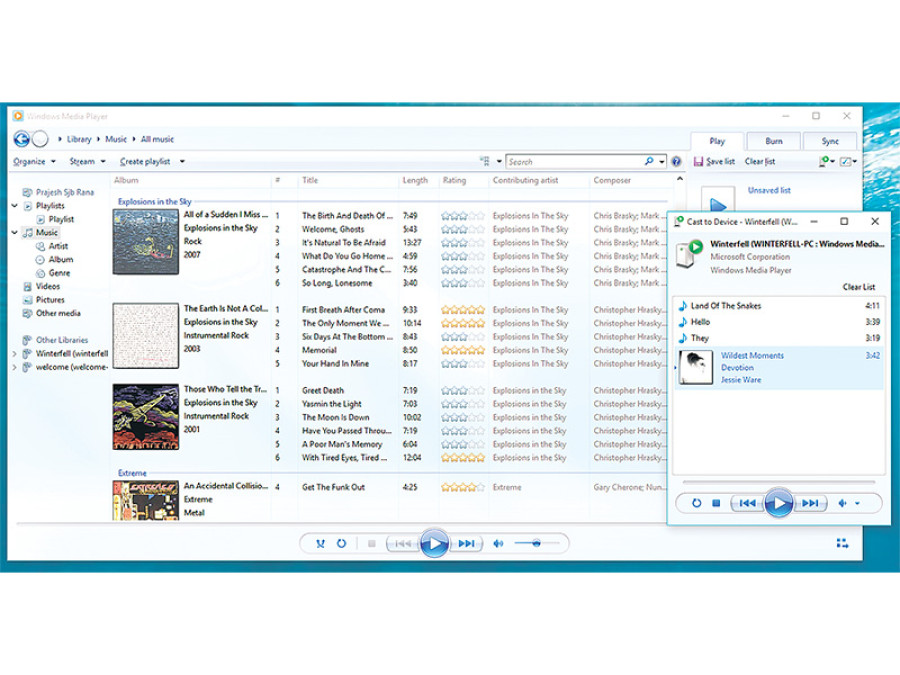This screenshot has height=675, width=900.
Task: Switch to the Burn tab
Action: coord(774,141)
